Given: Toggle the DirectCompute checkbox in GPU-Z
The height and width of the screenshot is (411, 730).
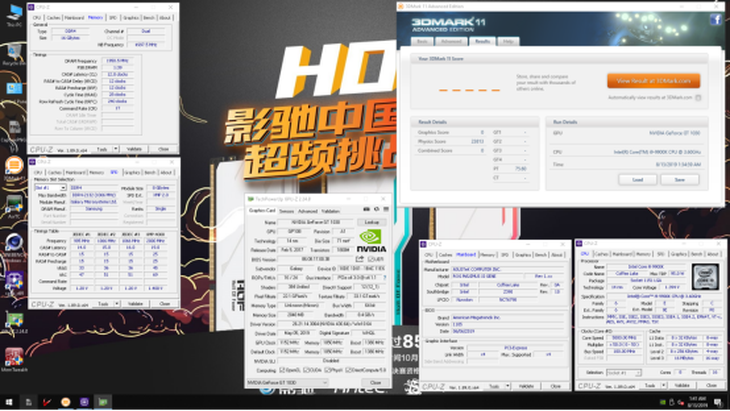Looking at the screenshot, I should [349, 371].
